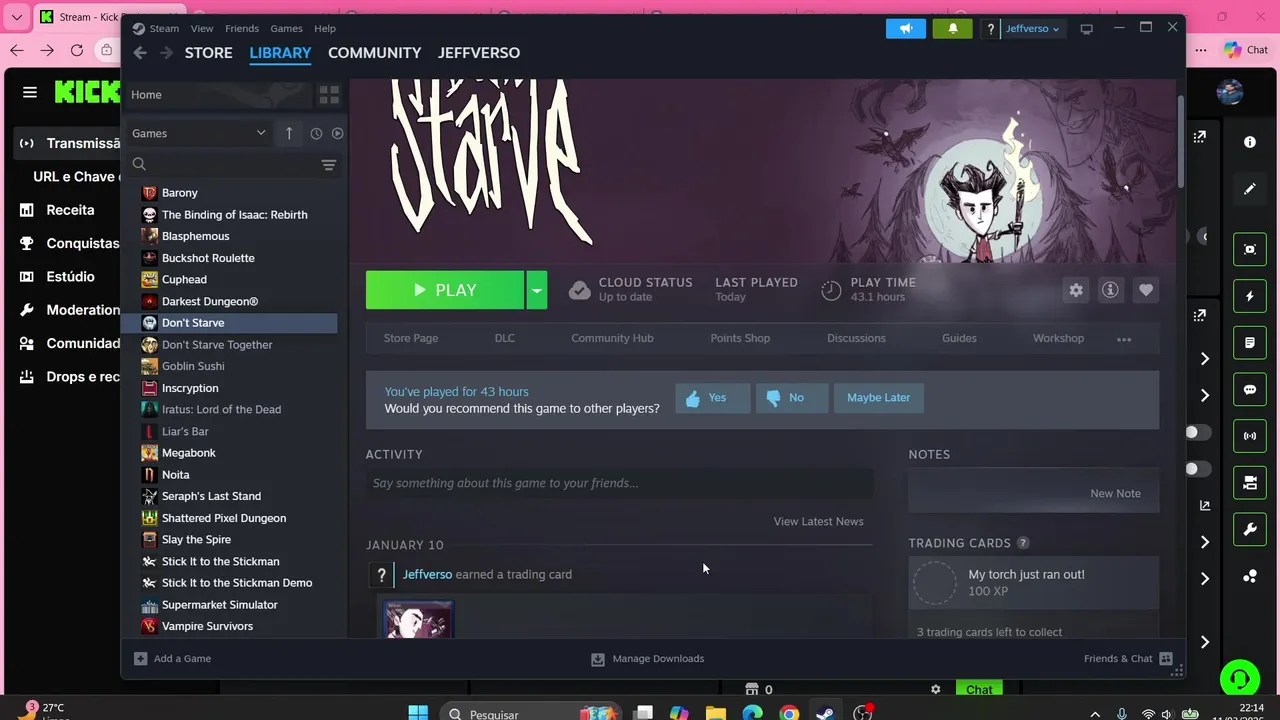Screen dimensions: 1280x720
Task: Open launch options arrow beside PLAY
Action: tap(537, 290)
